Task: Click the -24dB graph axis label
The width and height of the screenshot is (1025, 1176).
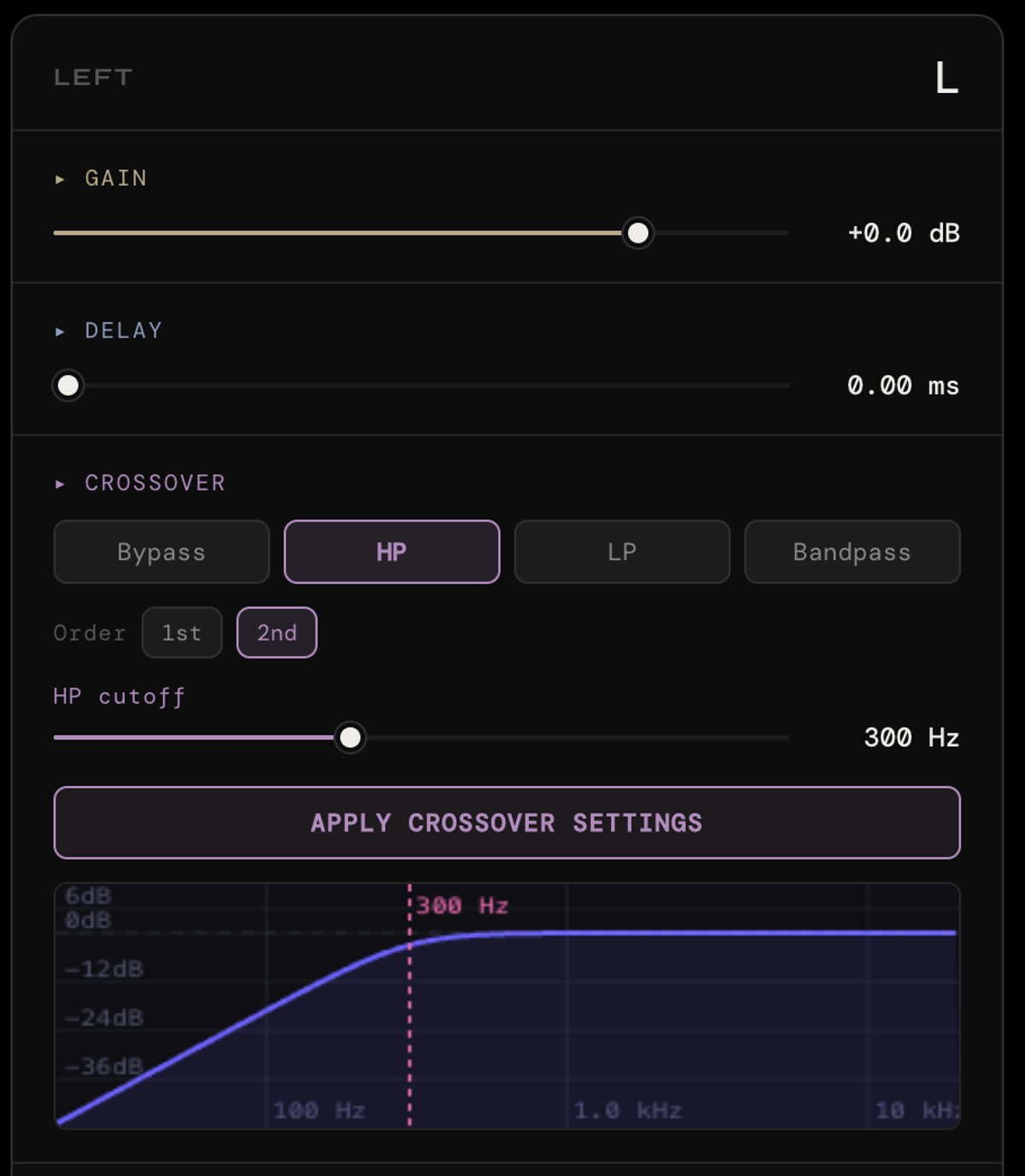Action: pyautogui.click(x=104, y=1018)
